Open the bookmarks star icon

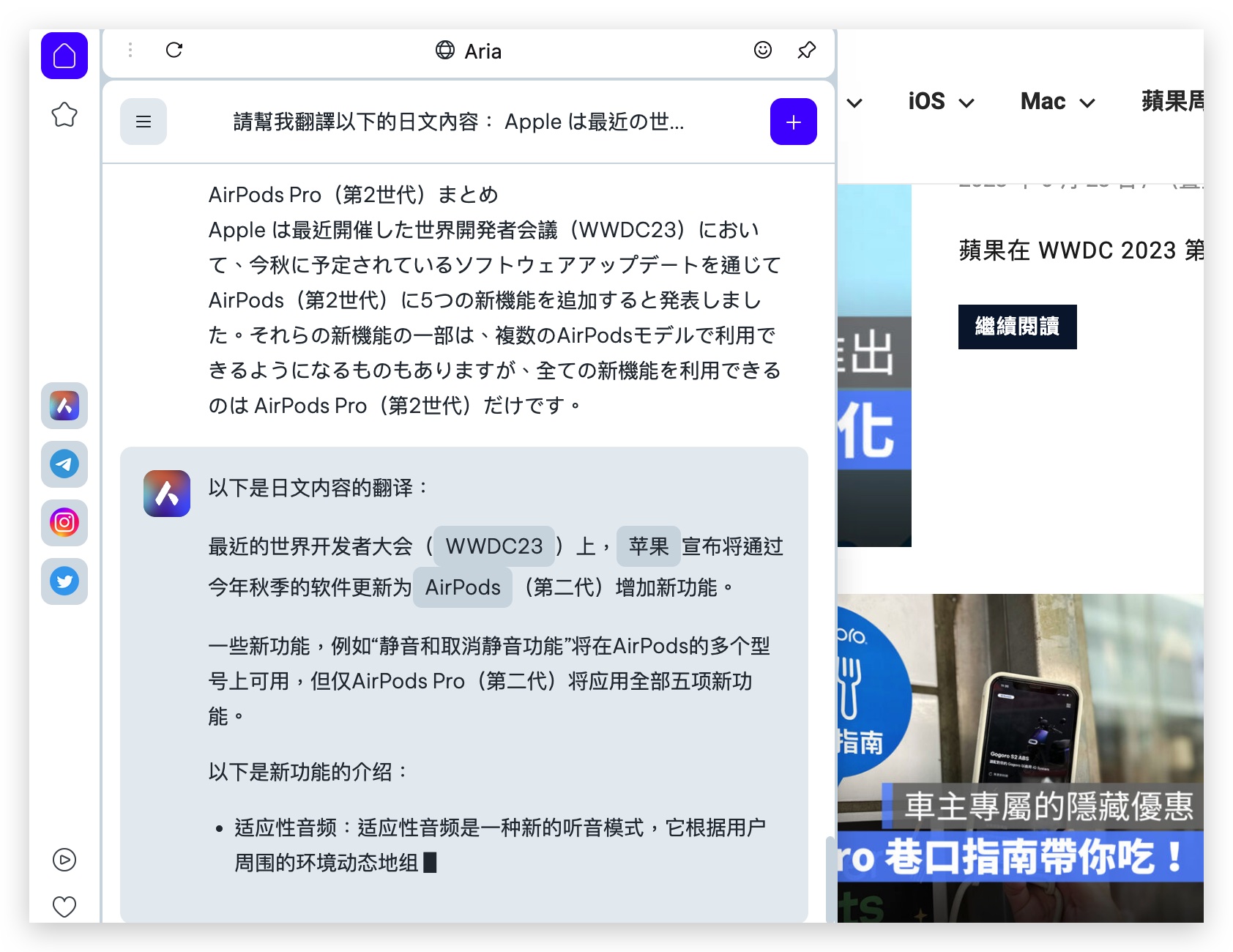(x=64, y=114)
